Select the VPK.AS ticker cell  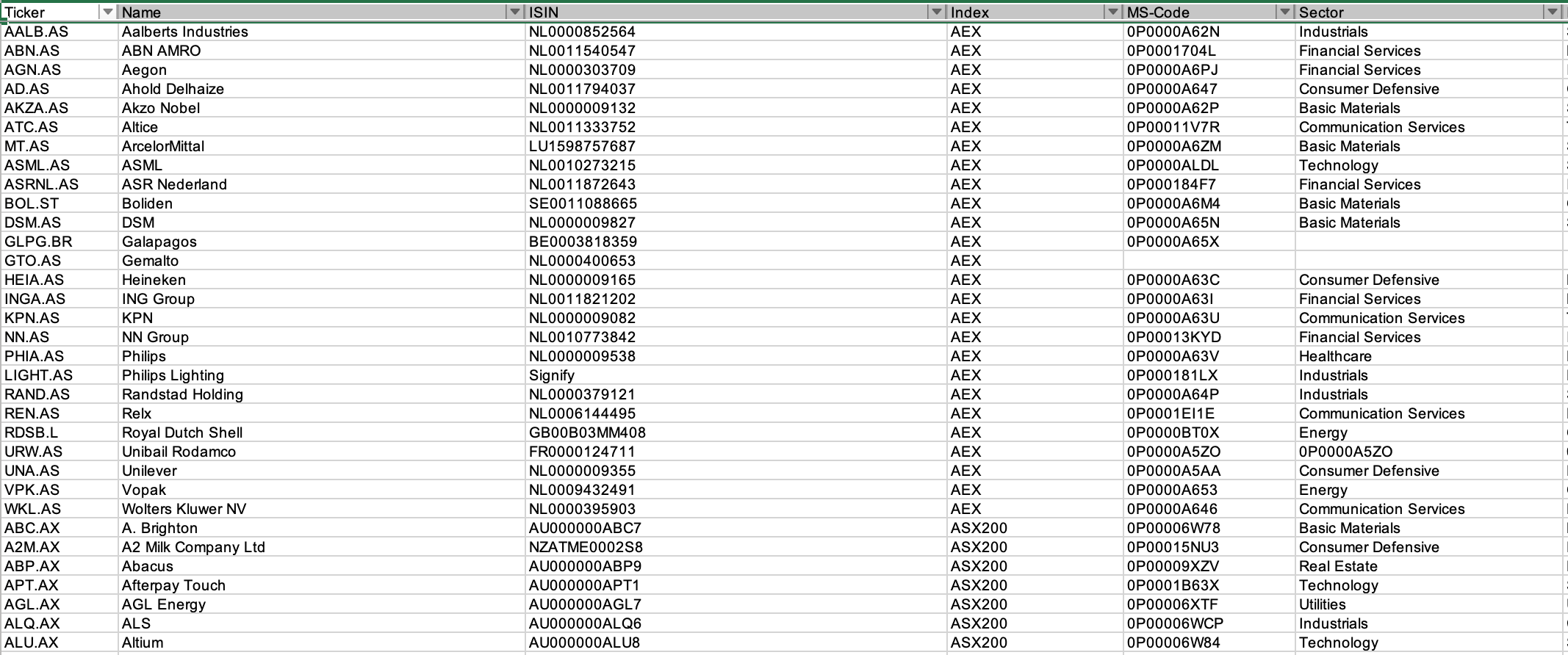59,490
